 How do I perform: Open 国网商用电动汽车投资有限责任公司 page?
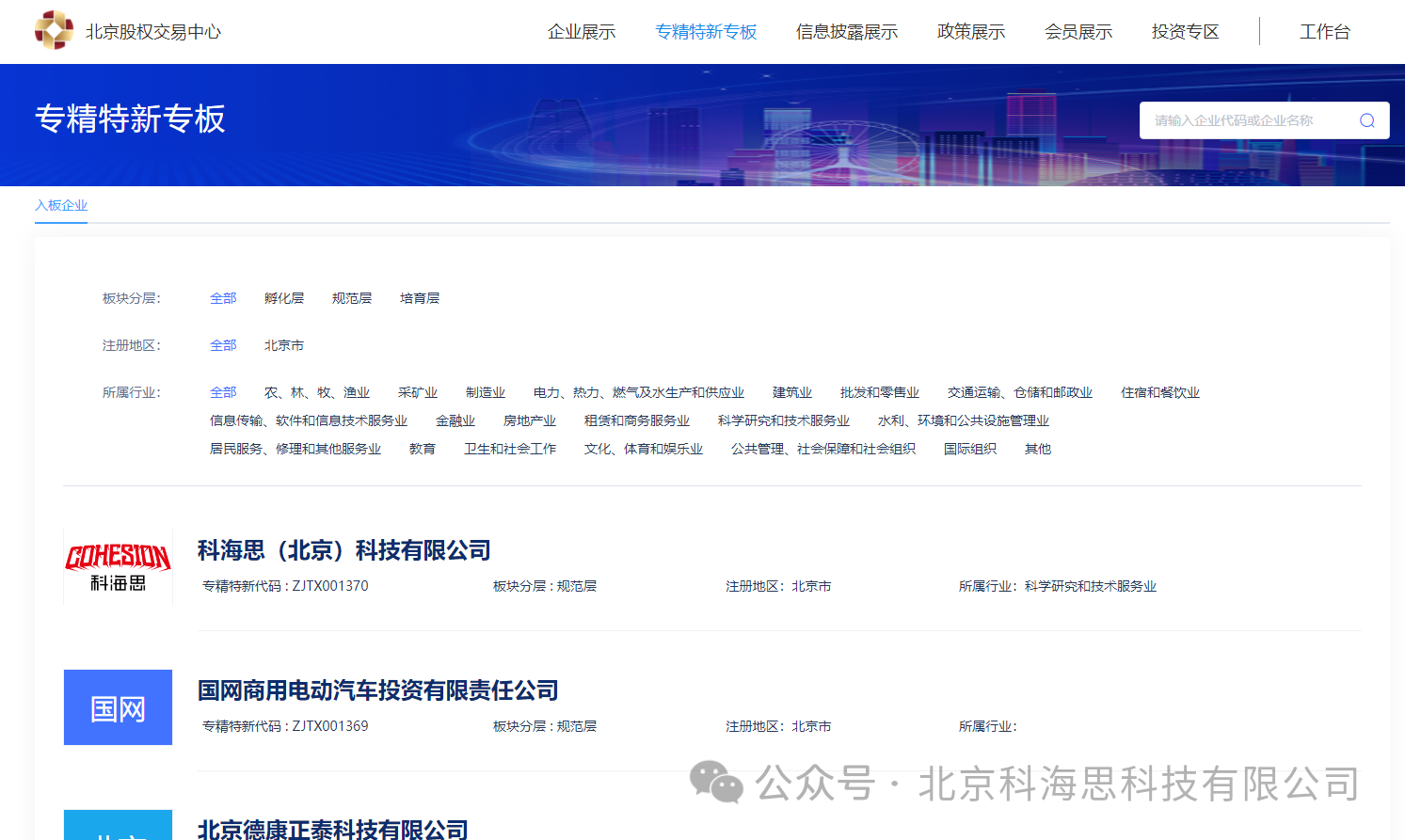pos(378,690)
